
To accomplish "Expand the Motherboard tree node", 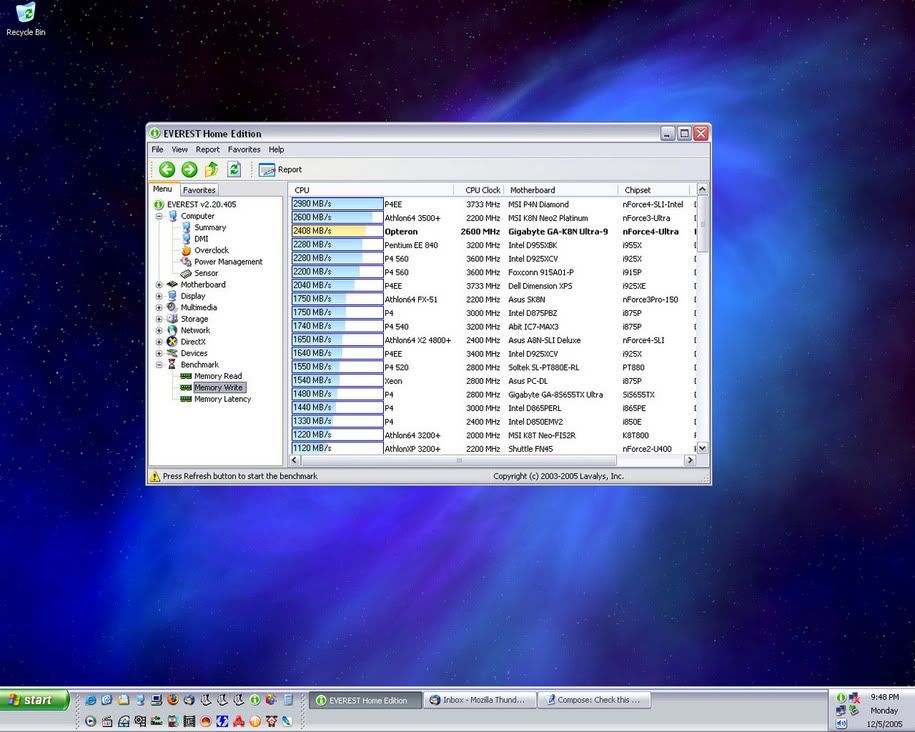I will (159, 285).
